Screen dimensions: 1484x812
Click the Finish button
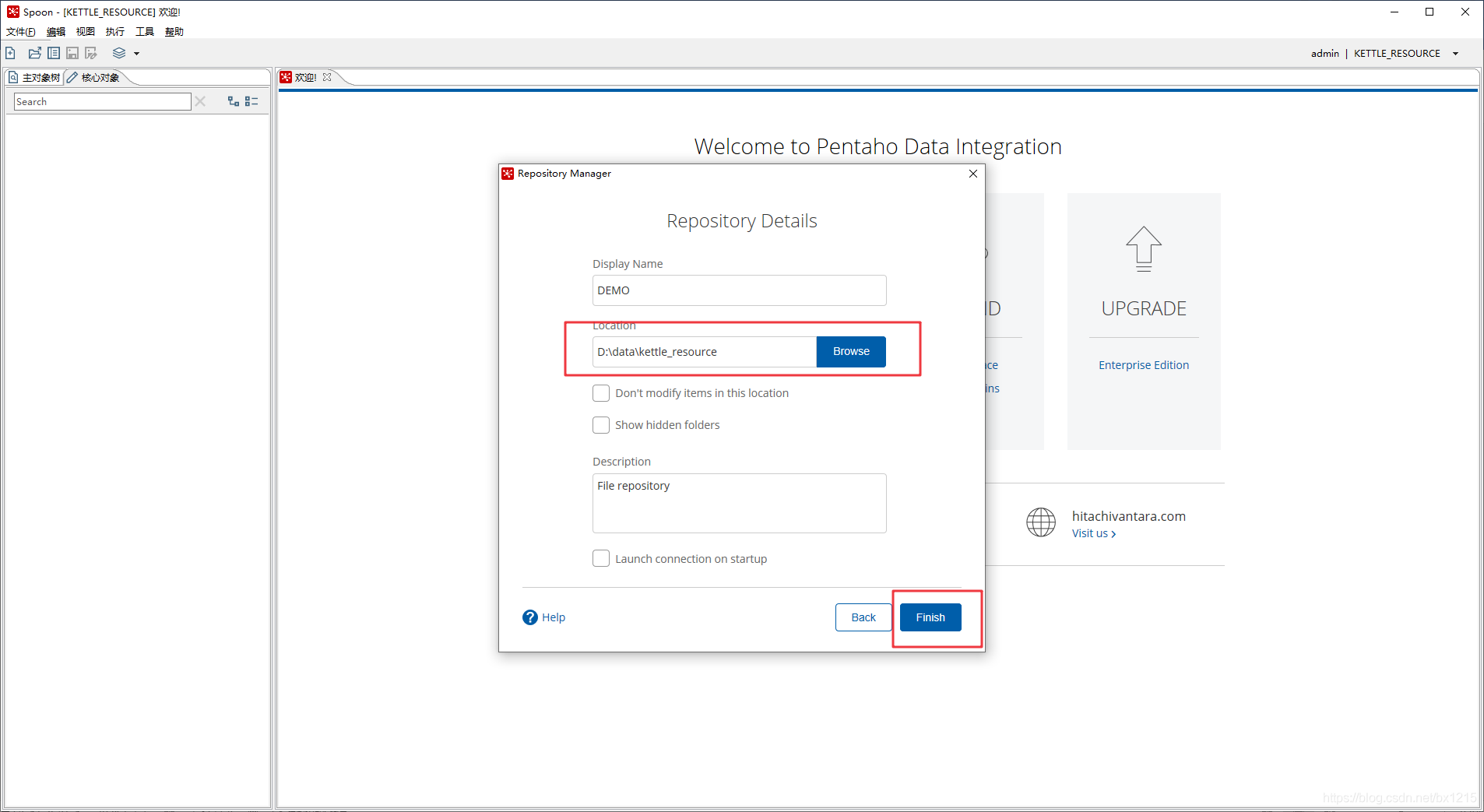930,617
